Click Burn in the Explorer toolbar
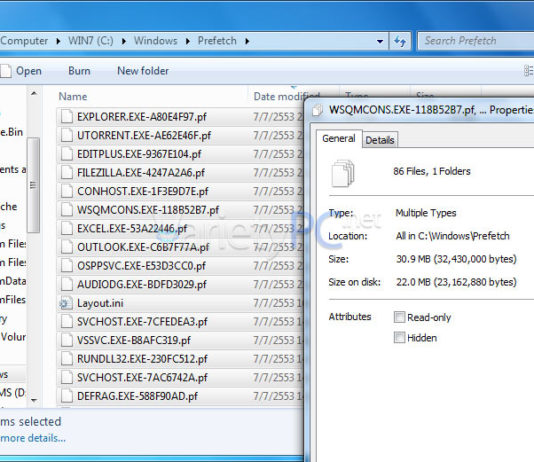The width and height of the screenshot is (534, 462). point(79,71)
